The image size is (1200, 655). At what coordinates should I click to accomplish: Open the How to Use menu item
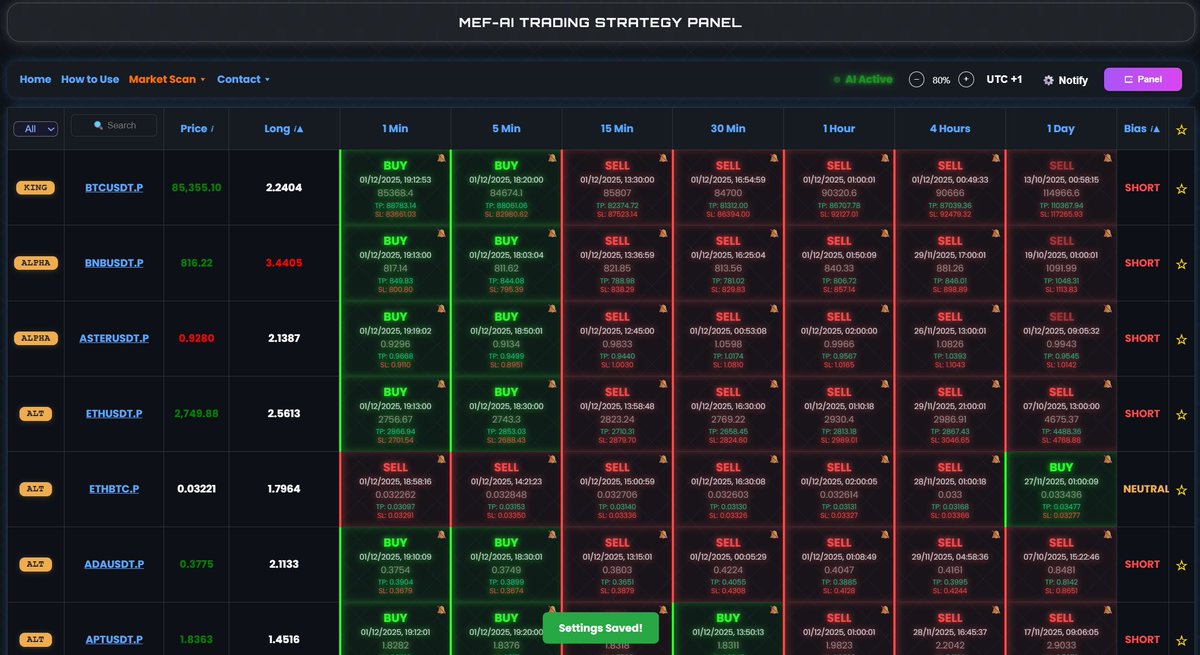tap(89, 79)
